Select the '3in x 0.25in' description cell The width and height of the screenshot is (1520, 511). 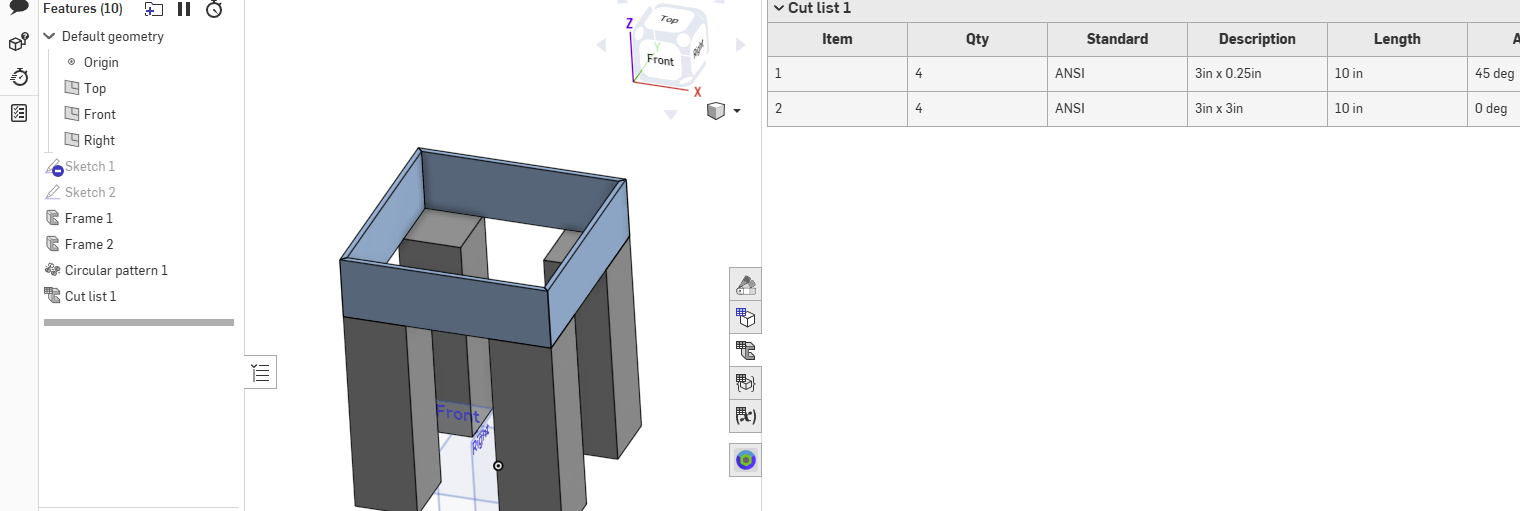(1257, 74)
